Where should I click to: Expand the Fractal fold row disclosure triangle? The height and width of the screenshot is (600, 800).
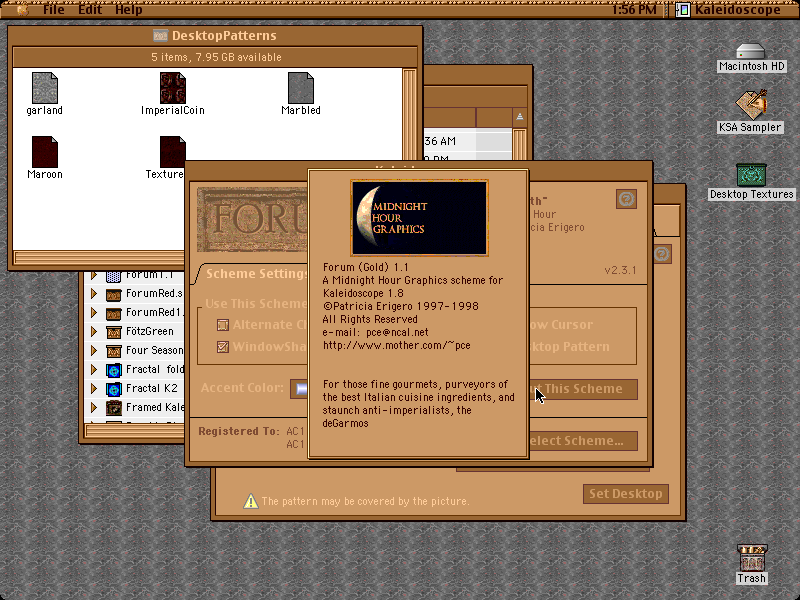point(94,369)
